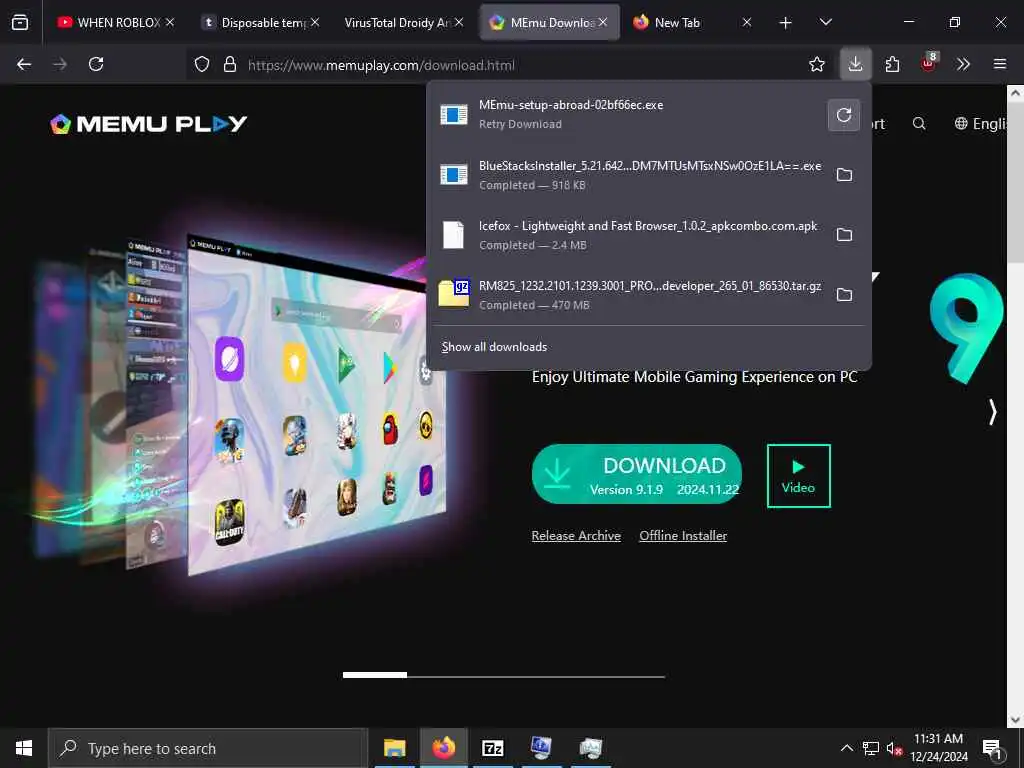Open a new browser tab
The image size is (1024, 768).
tap(786, 23)
